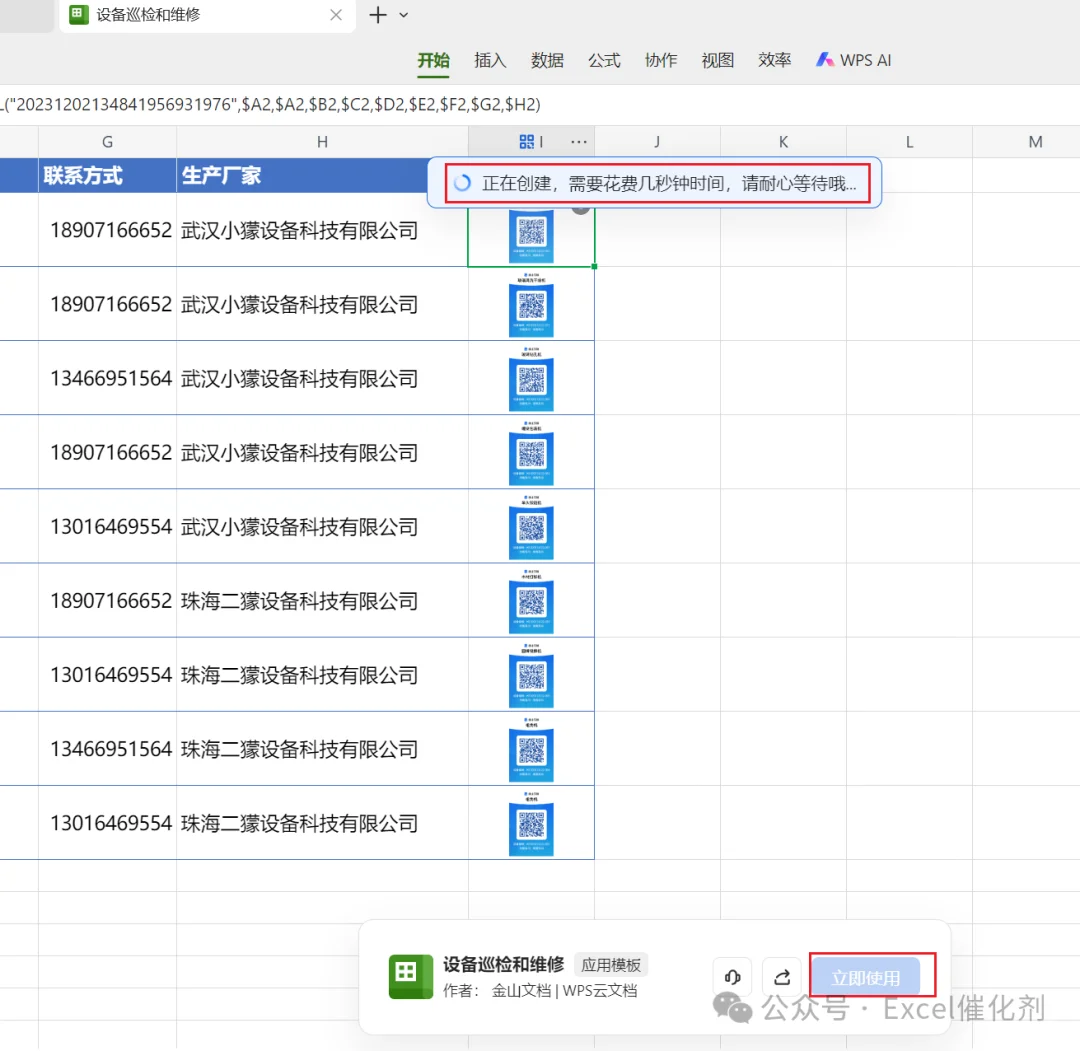Select first row phone 18907166652
This screenshot has width=1080, height=1051.
point(107,230)
